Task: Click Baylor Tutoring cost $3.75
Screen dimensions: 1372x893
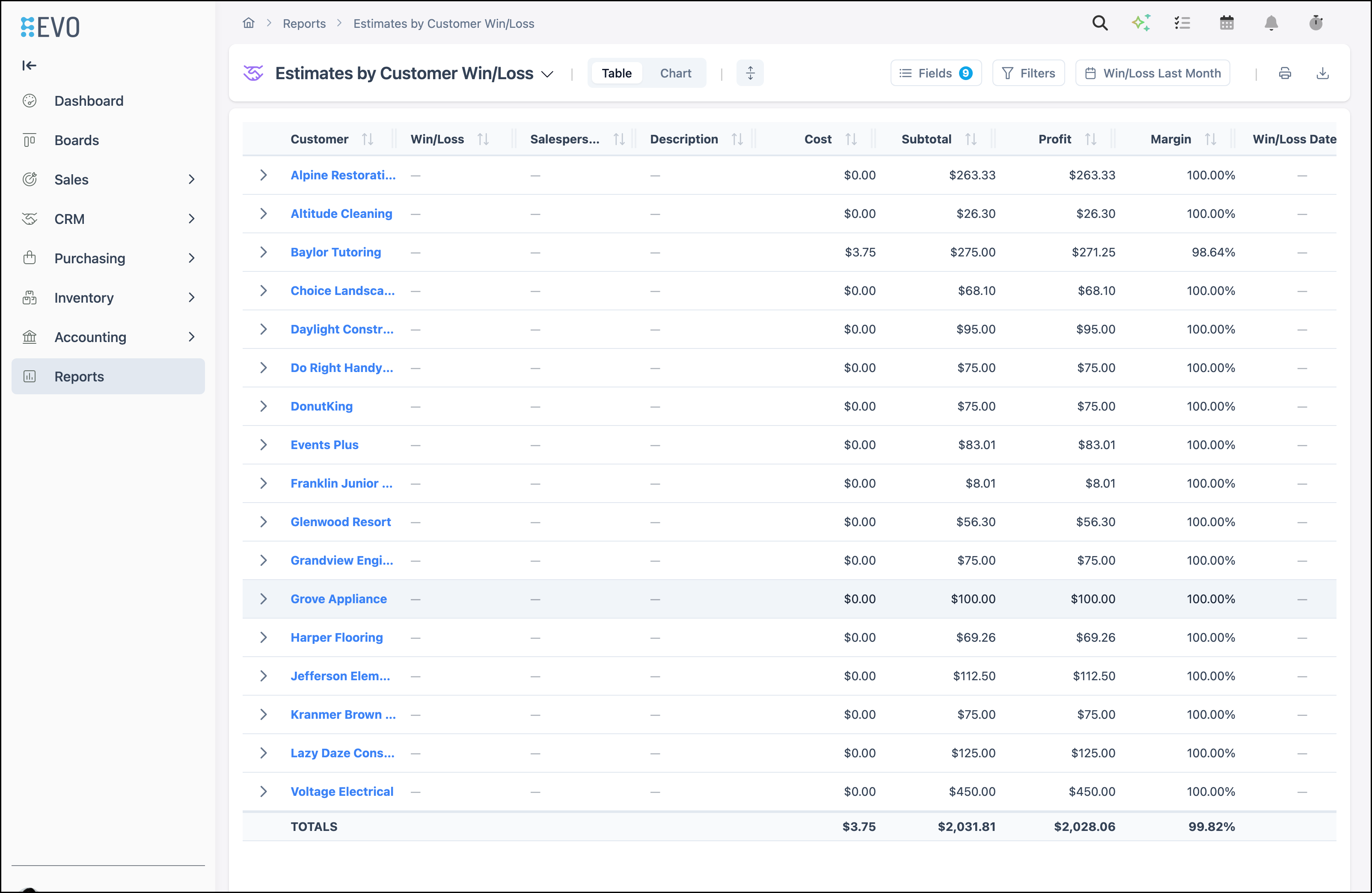Action: (860, 253)
